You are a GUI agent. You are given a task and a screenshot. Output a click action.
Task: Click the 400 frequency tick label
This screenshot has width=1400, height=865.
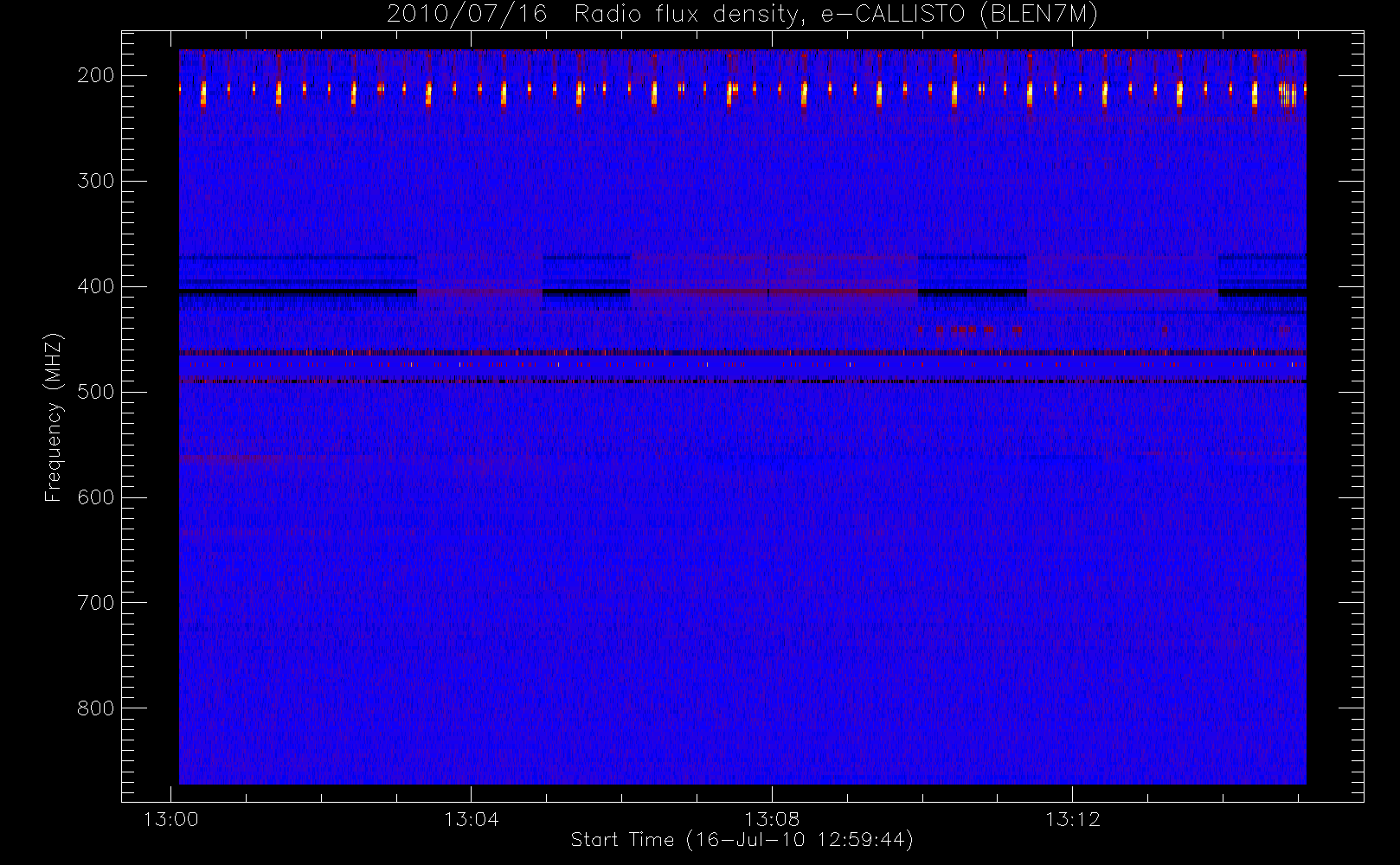tap(96, 286)
